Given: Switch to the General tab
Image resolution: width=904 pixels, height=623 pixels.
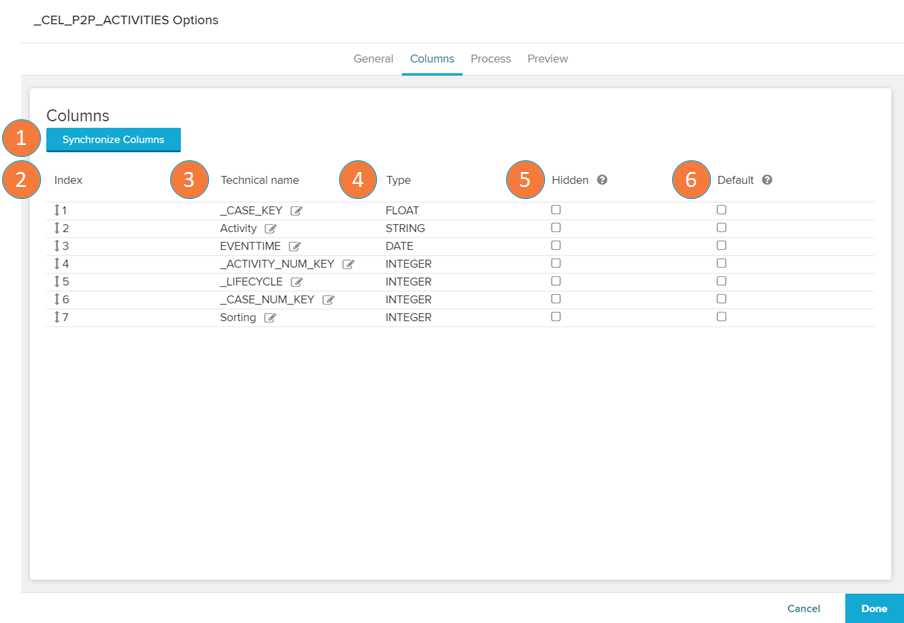Looking at the screenshot, I should click(x=373, y=59).
